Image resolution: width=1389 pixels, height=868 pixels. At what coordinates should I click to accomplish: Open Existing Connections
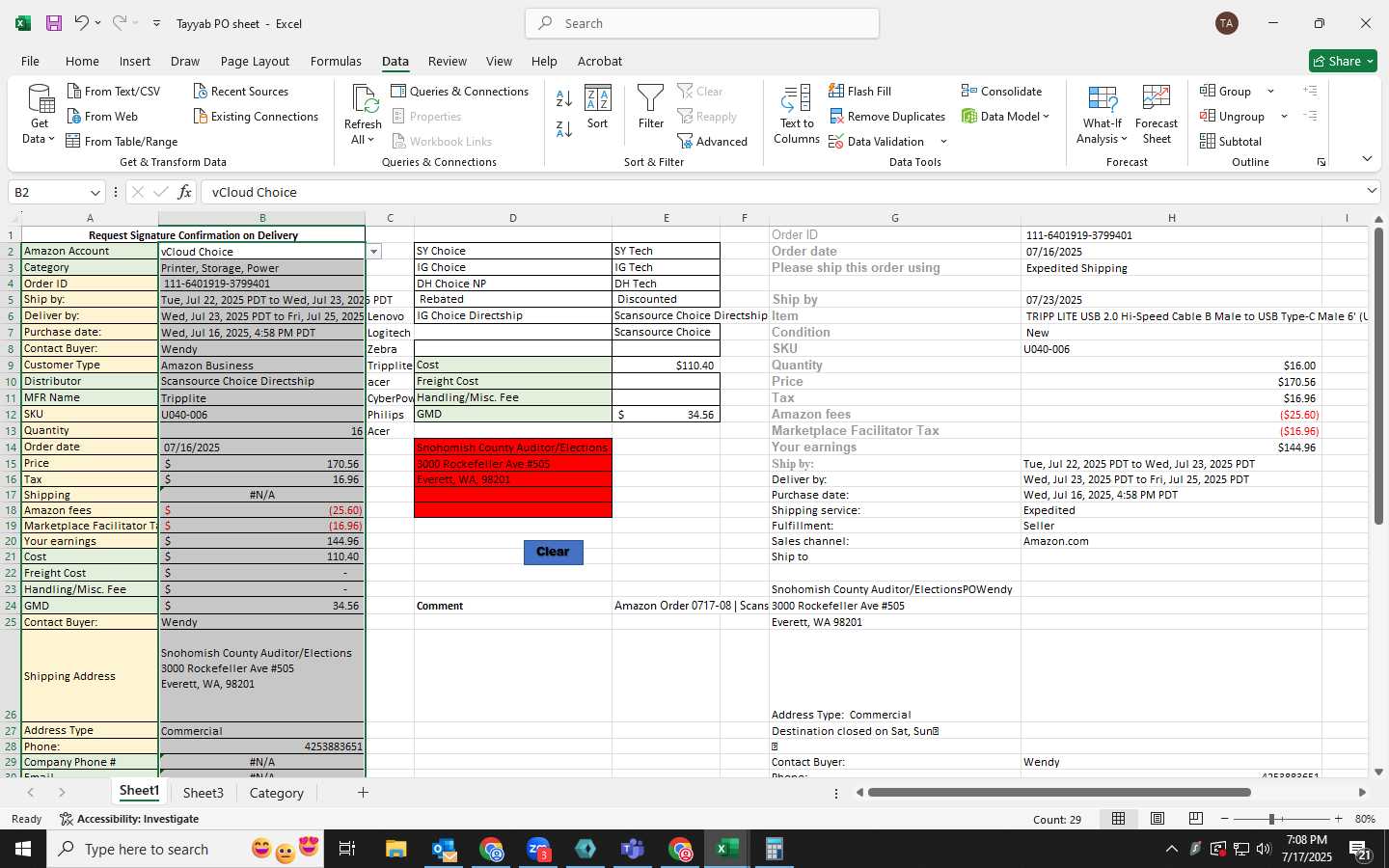pyautogui.click(x=256, y=116)
